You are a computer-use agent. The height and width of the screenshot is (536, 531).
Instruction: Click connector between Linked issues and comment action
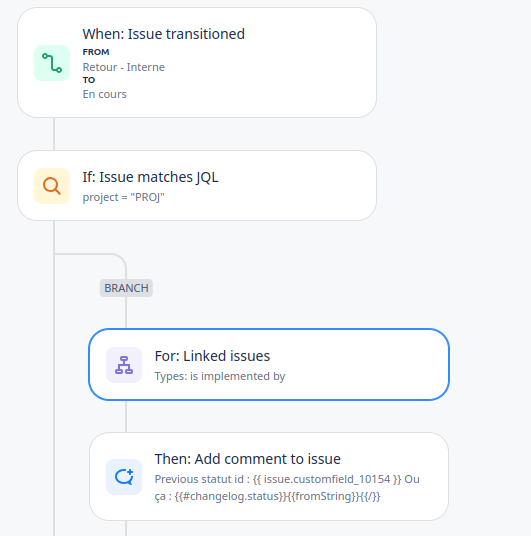(126, 416)
